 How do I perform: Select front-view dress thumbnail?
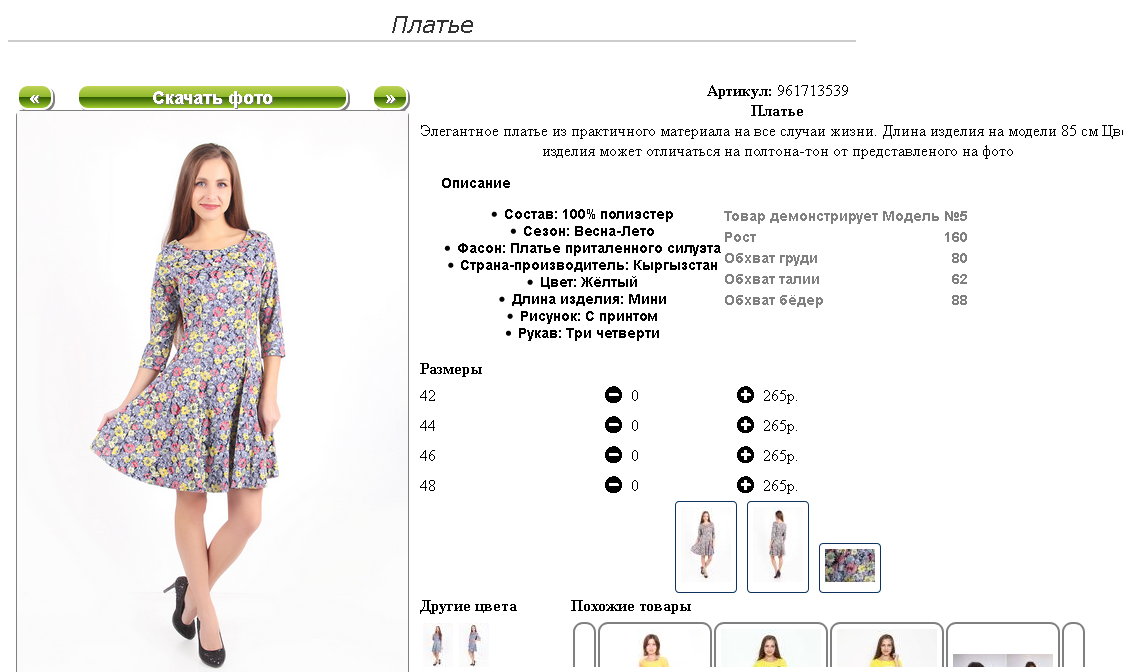pos(705,547)
